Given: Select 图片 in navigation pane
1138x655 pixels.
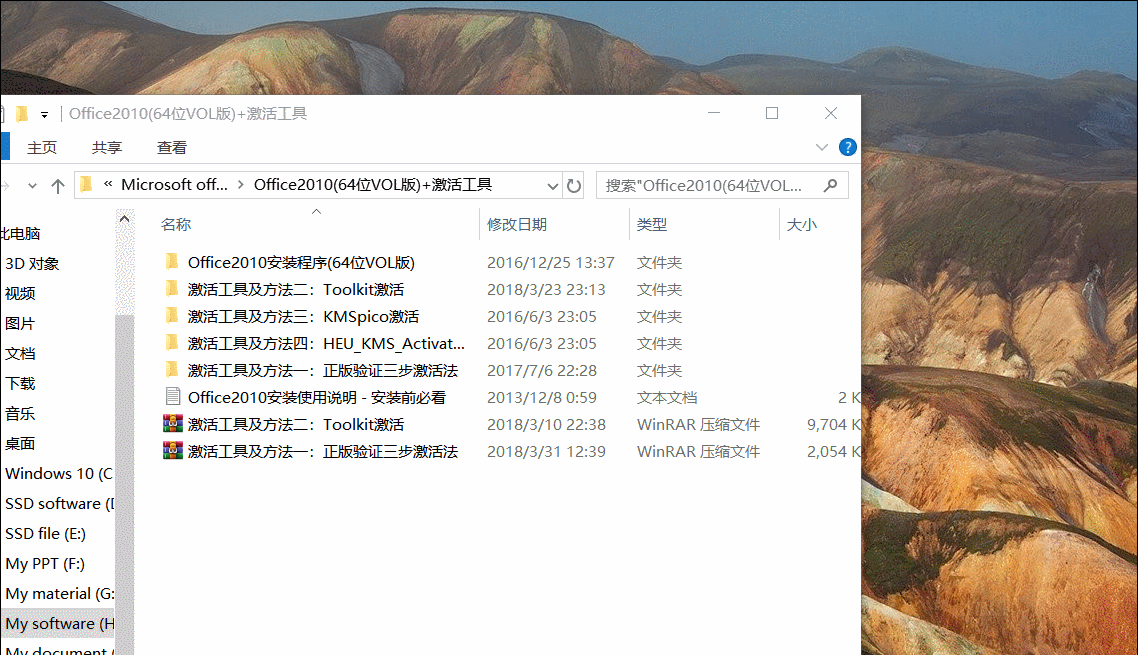Looking at the screenshot, I should click(20, 323).
